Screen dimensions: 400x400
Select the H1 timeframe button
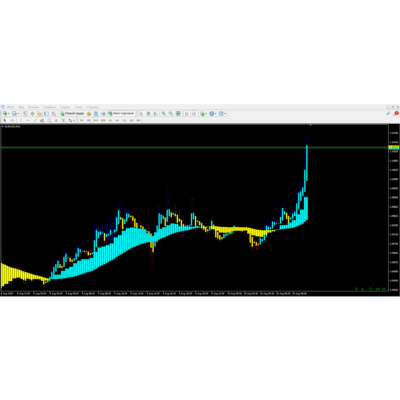110,120
